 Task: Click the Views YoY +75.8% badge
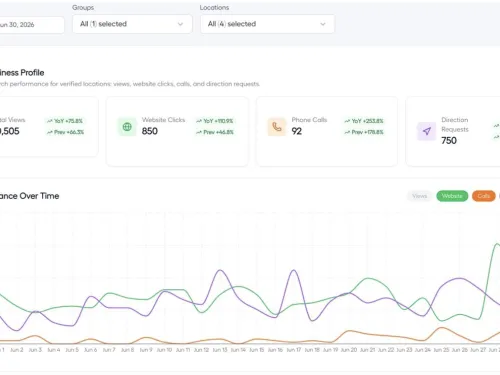65,121
